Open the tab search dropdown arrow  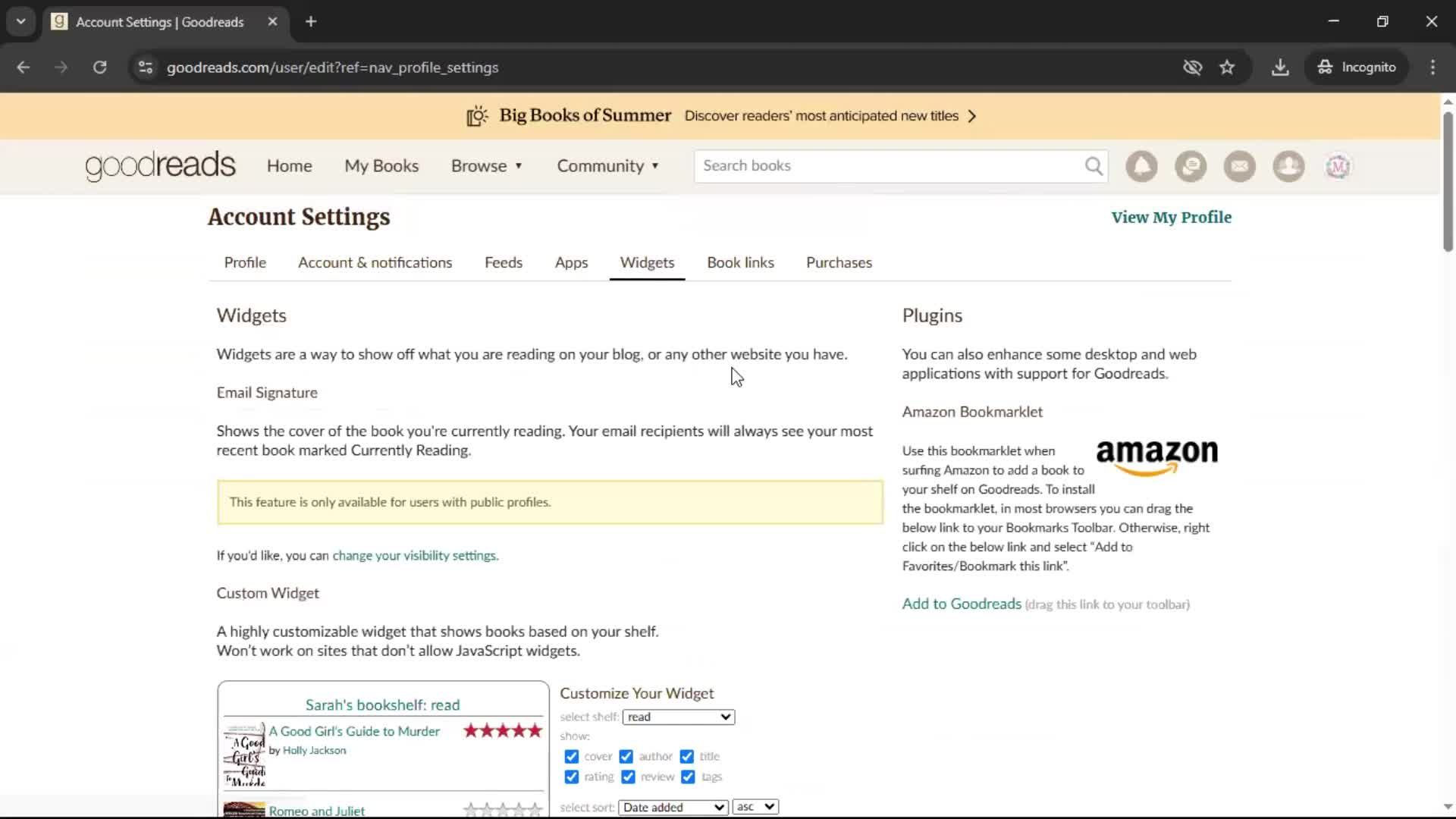click(x=20, y=22)
